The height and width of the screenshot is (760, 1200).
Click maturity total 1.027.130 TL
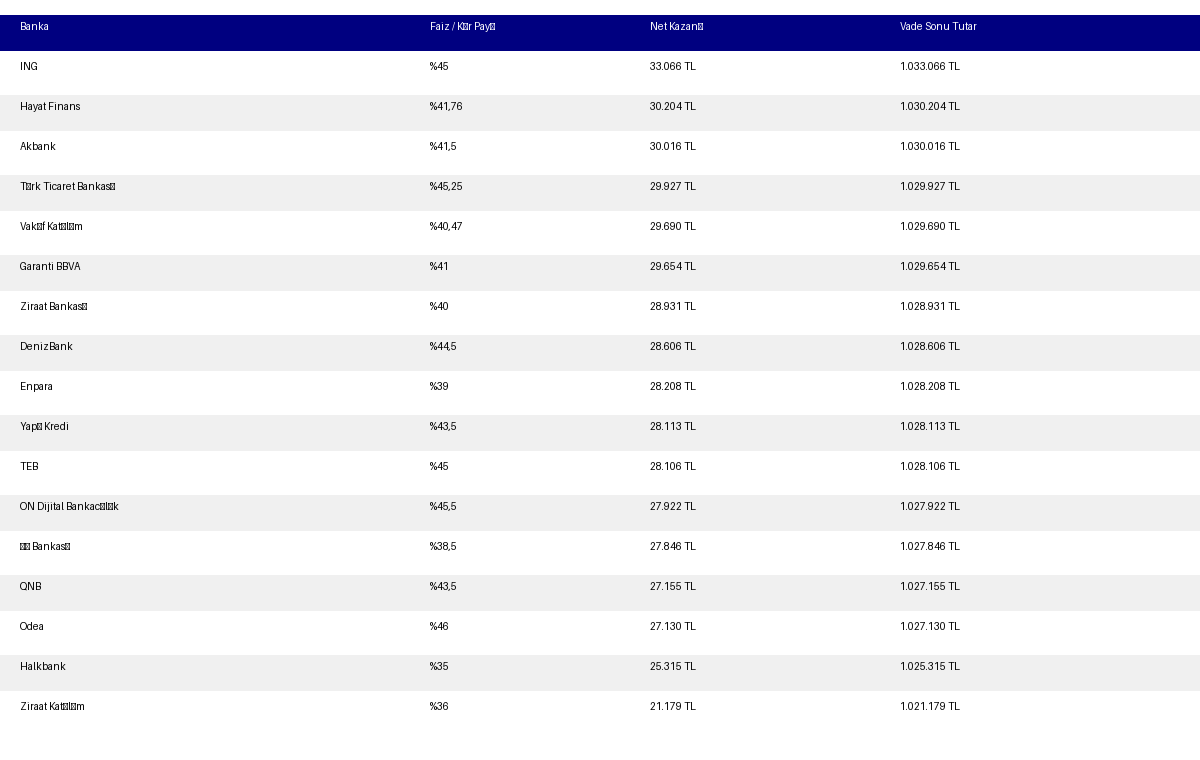pyautogui.click(x=930, y=627)
